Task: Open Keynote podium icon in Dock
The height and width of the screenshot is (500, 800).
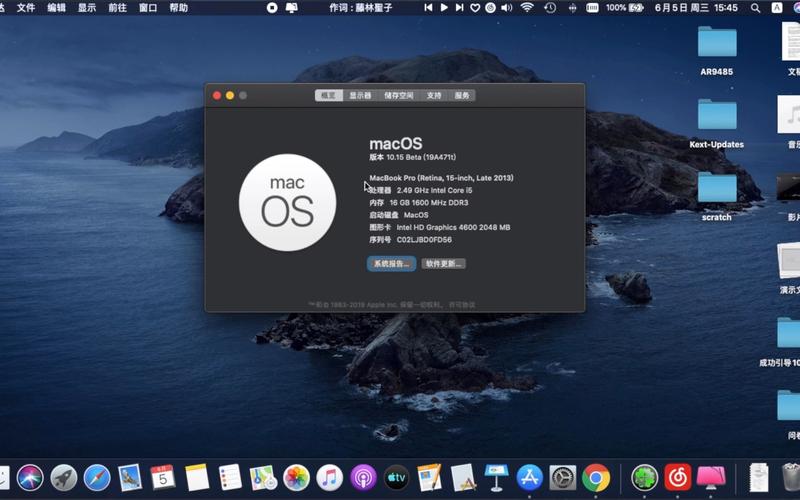Action: point(496,478)
